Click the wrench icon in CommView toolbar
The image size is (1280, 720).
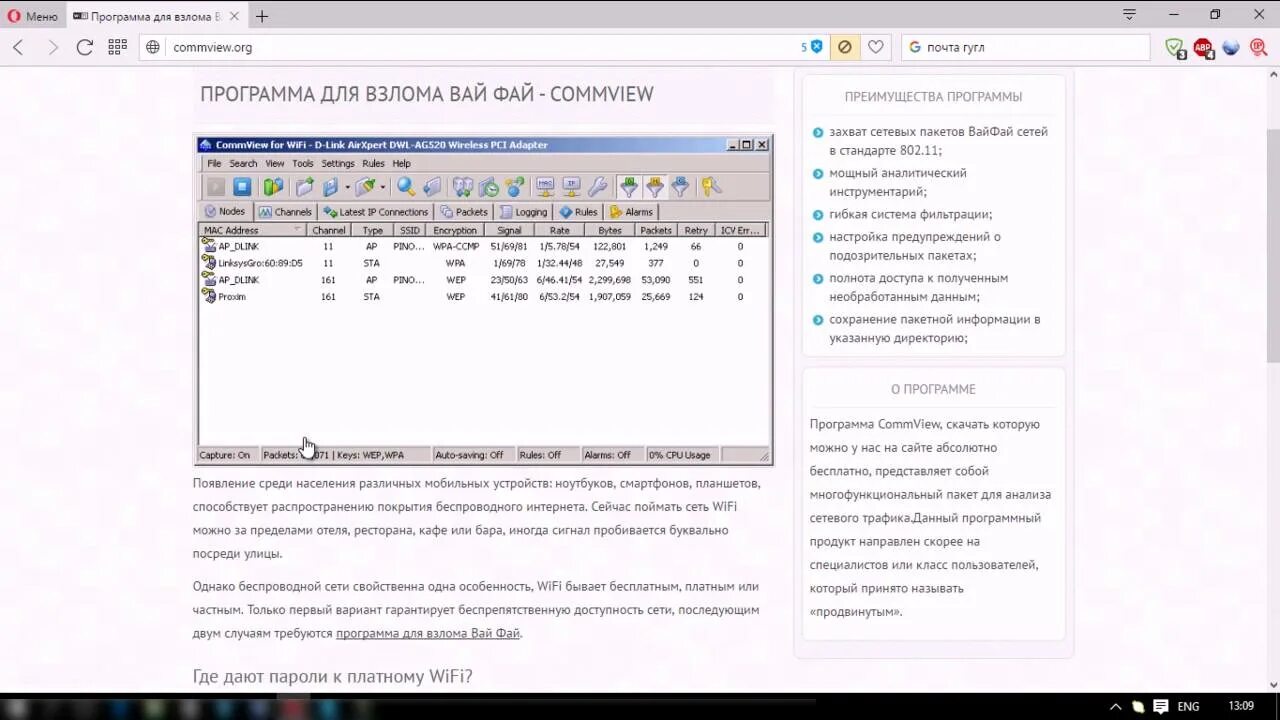pos(597,187)
